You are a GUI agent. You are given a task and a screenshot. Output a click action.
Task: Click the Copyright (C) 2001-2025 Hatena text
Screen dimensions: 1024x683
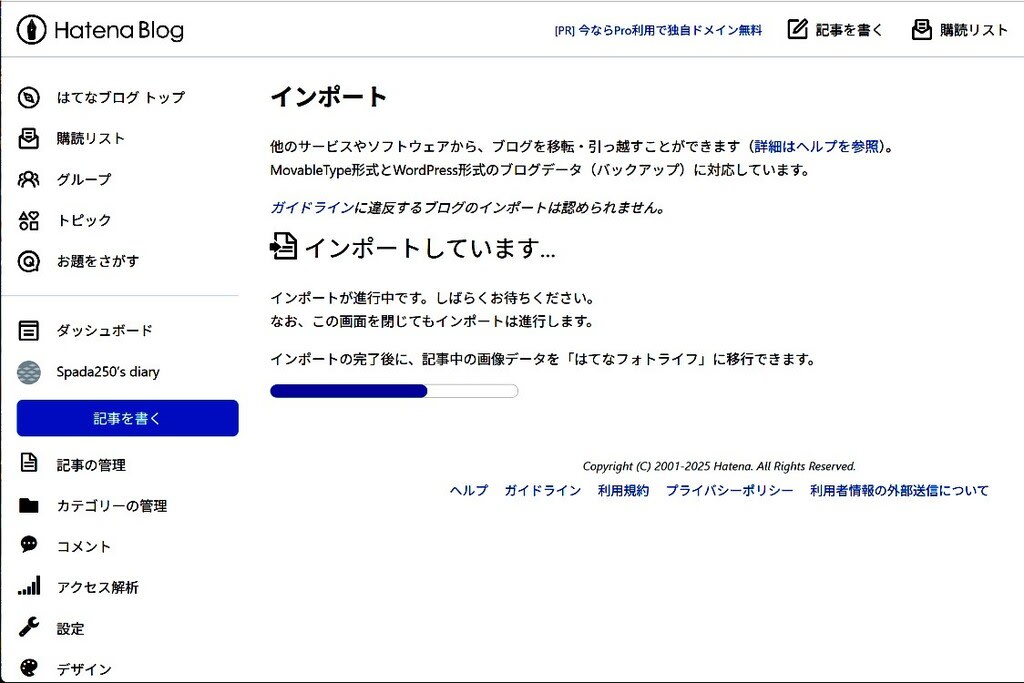click(x=718, y=466)
